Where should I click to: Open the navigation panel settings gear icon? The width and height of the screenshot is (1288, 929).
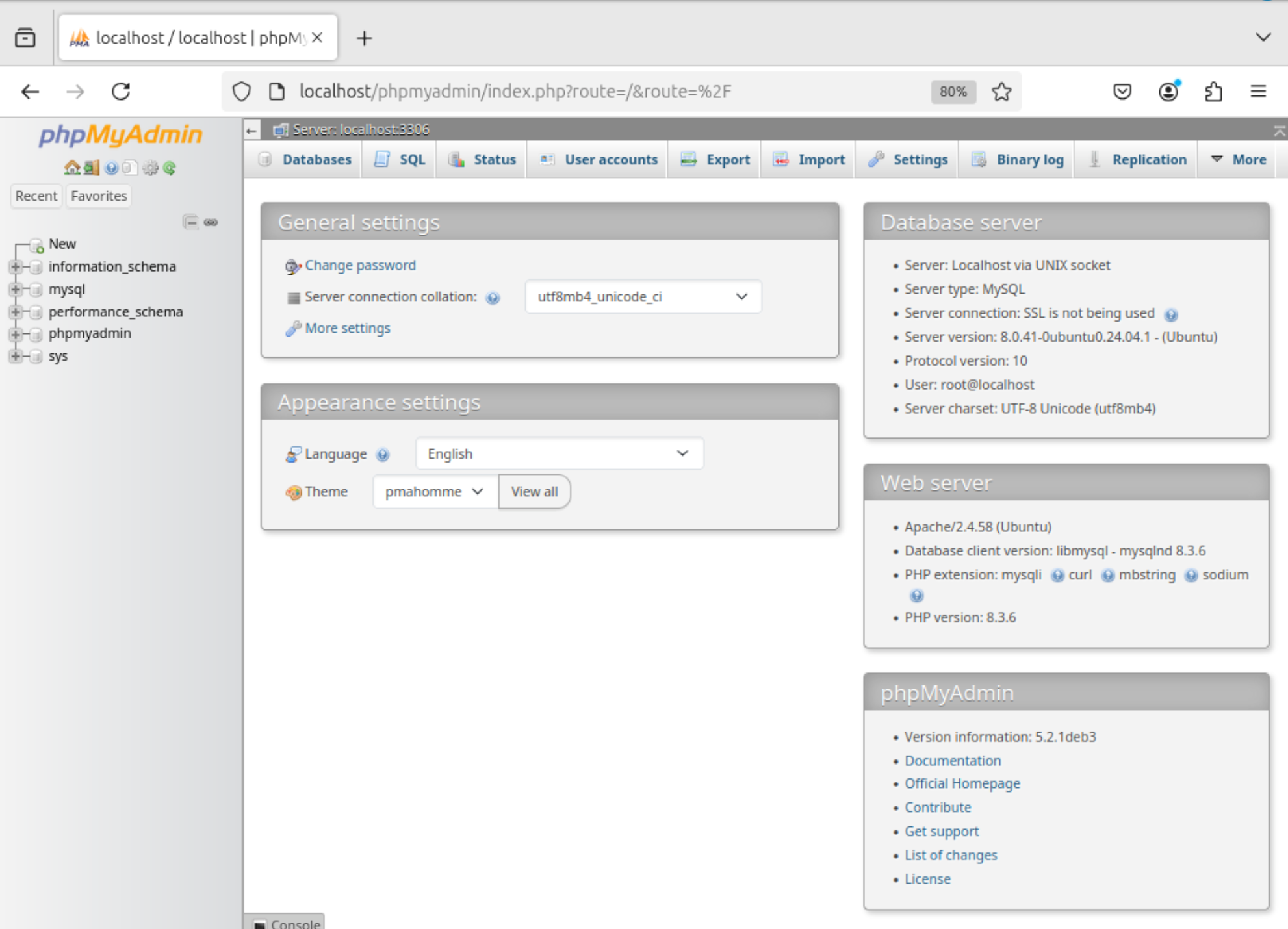click(151, 167)
